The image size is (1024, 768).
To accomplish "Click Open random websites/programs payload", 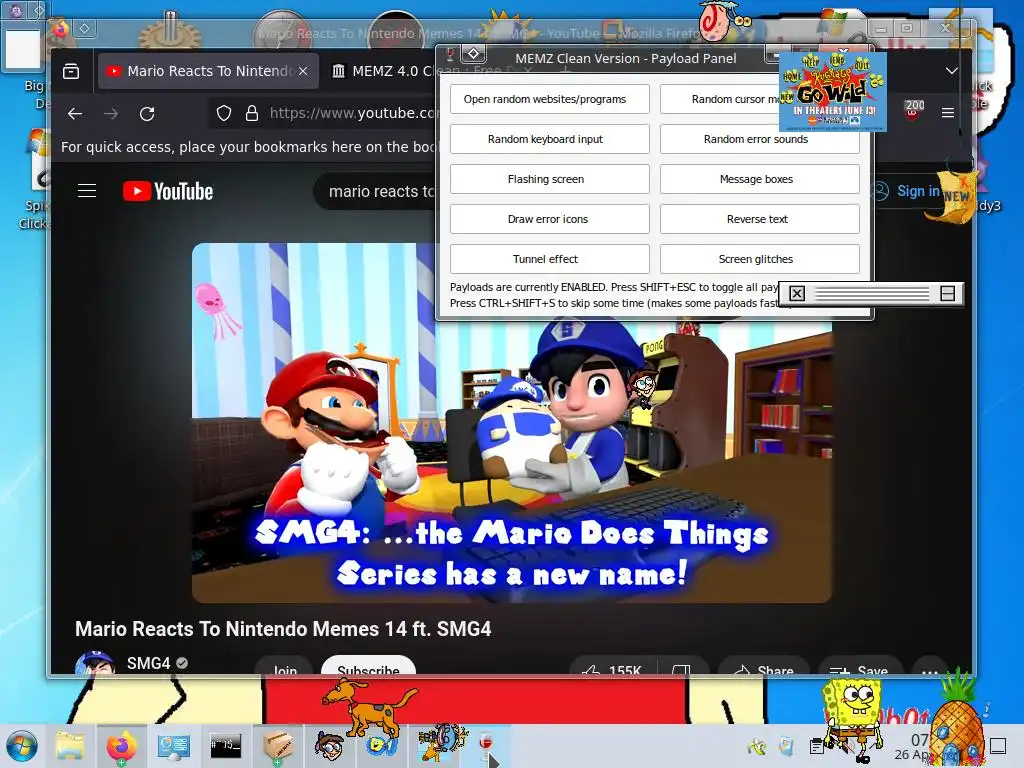I will (549, 99).
